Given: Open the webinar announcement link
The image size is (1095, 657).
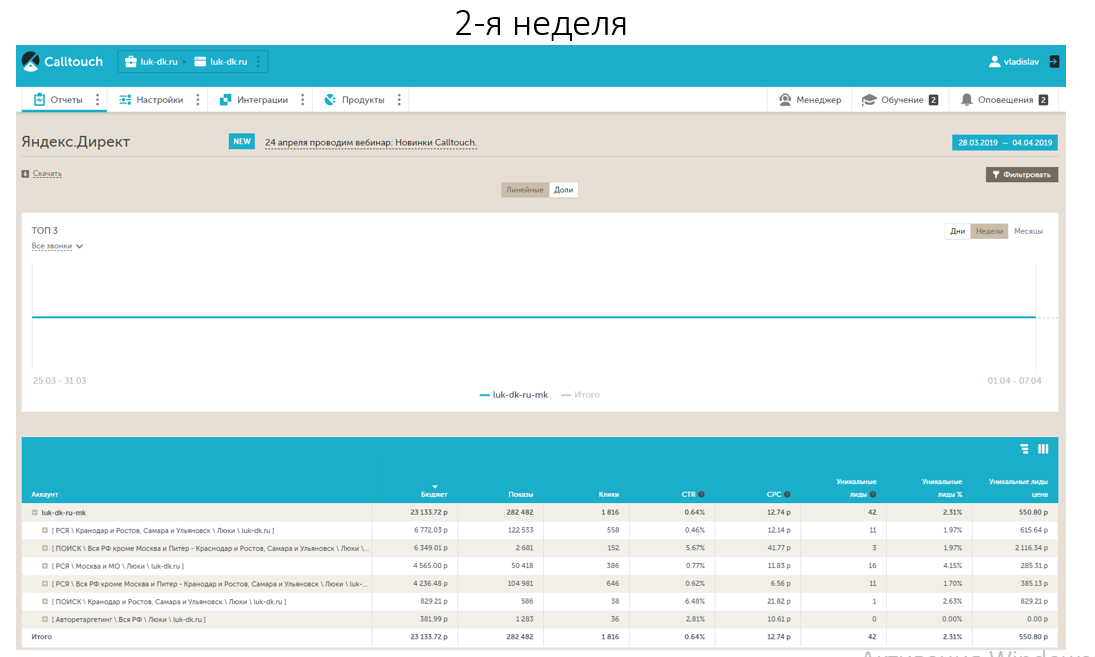Looking at the screenshot, I should (371, 142).
